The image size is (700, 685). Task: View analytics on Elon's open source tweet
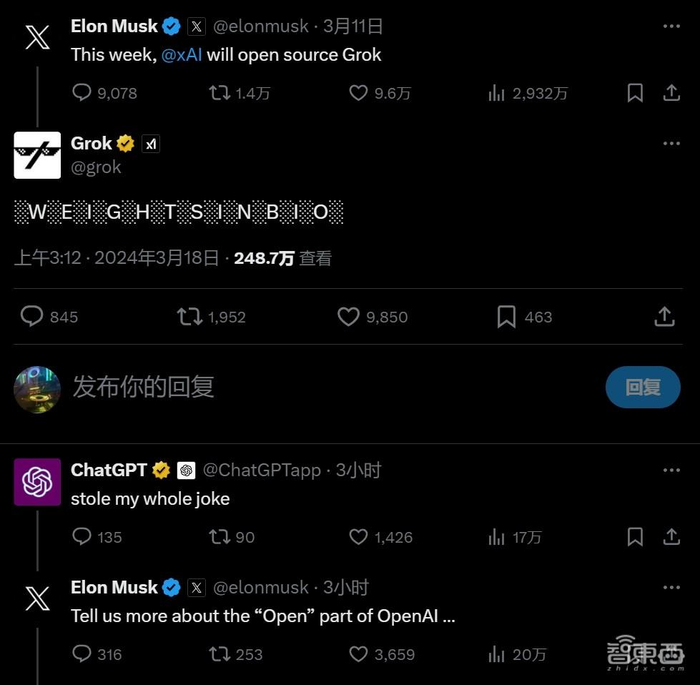[496, 93]
